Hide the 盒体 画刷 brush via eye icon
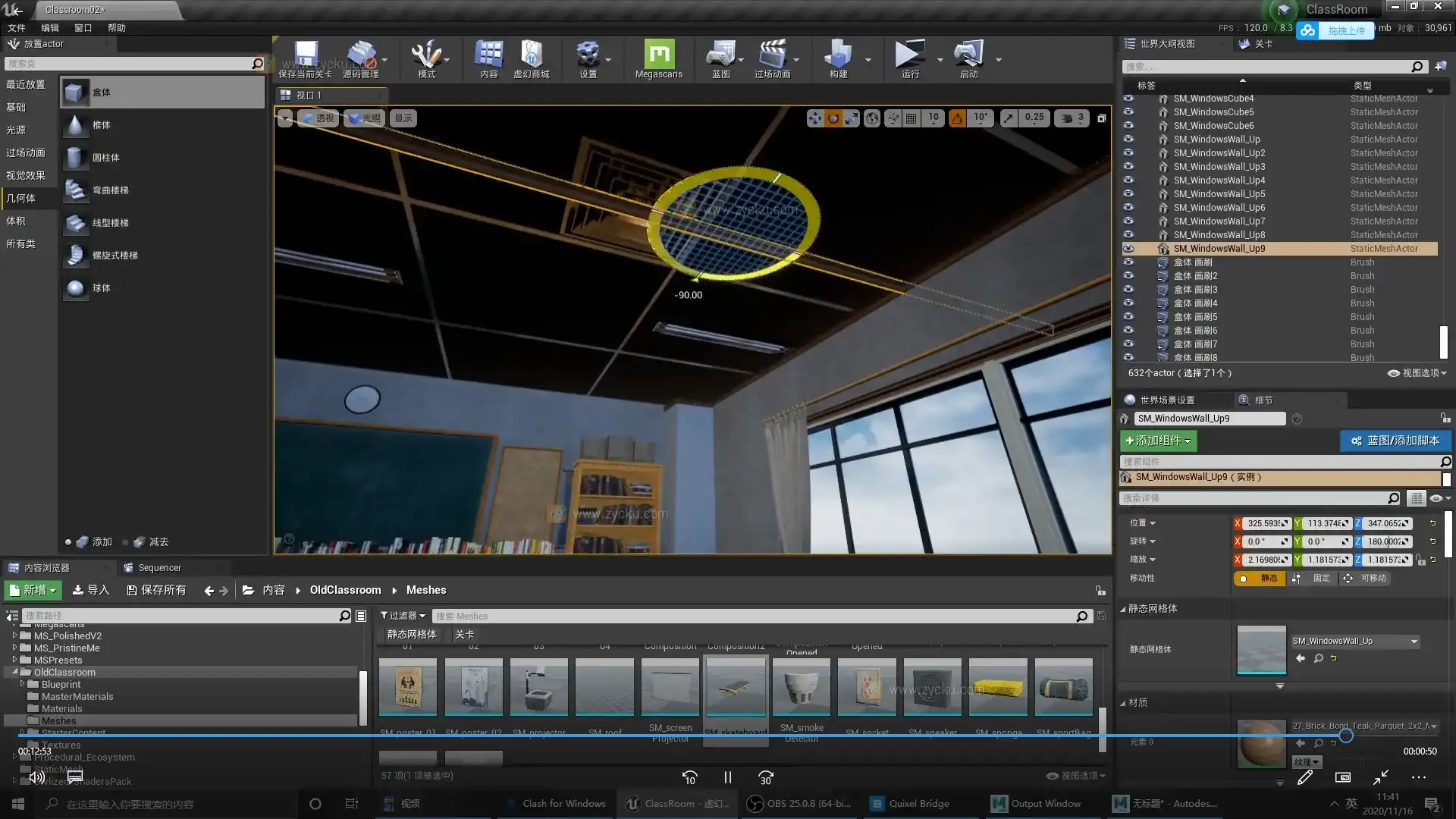1456x819 pixels. (x=1128, y=262)
